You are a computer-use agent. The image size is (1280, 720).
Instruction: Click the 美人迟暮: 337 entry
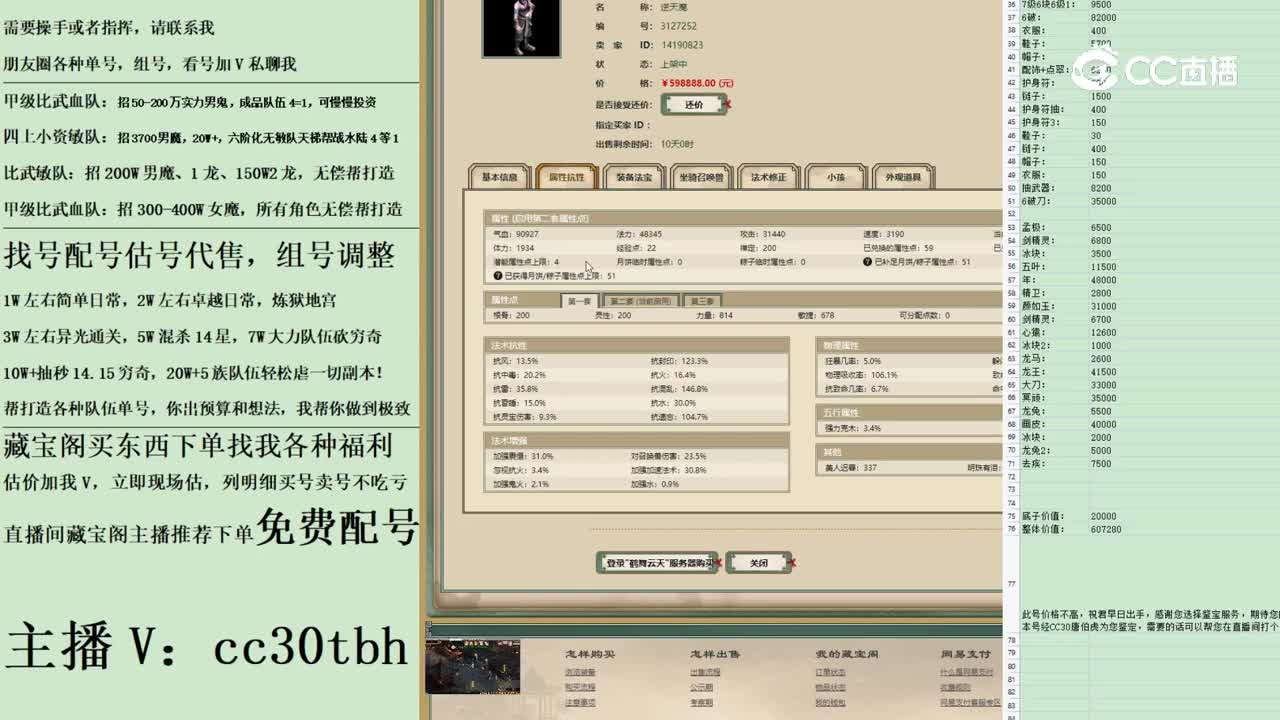850,467
